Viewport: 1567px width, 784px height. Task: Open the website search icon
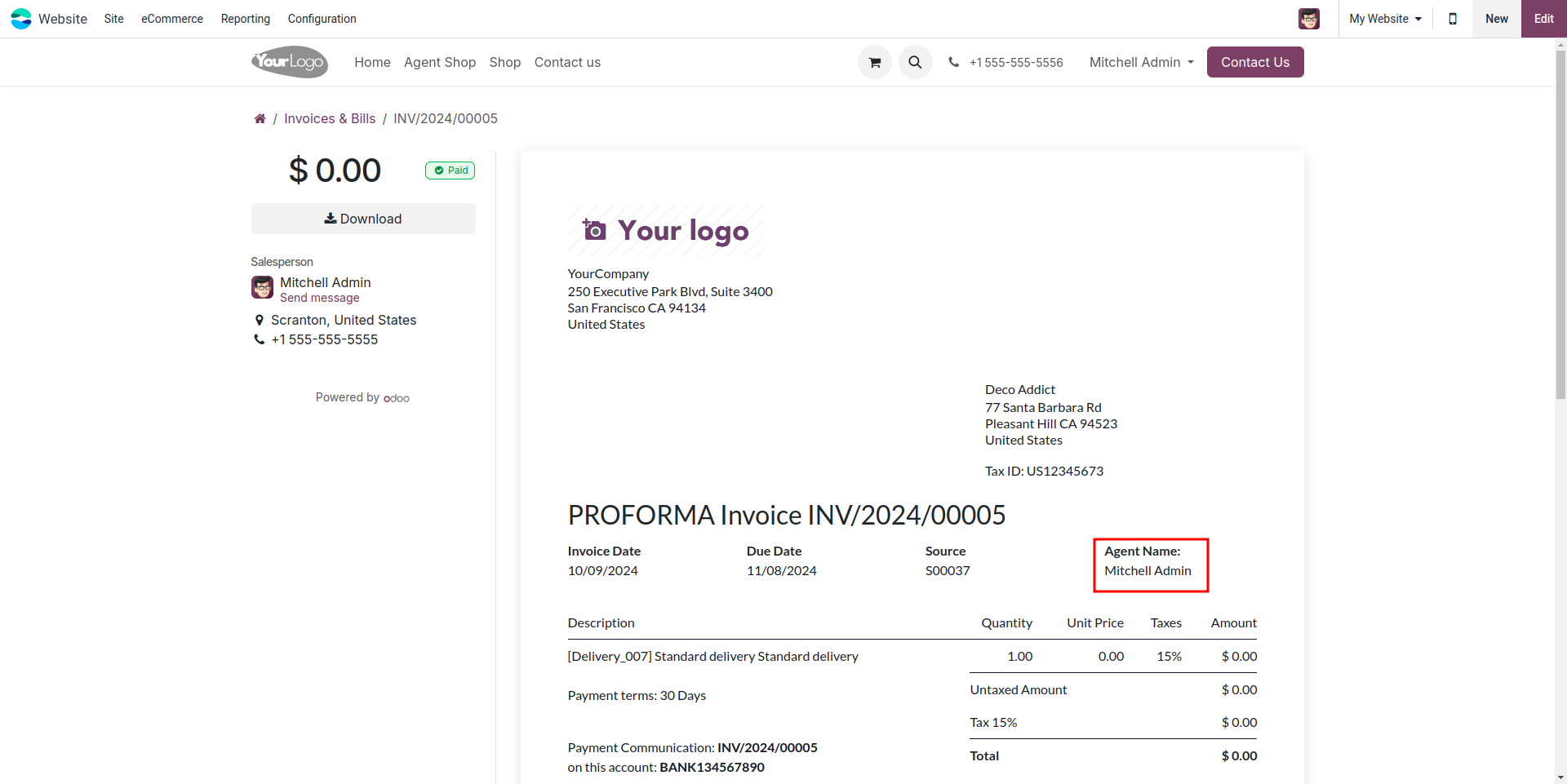[x=915, y=62]
